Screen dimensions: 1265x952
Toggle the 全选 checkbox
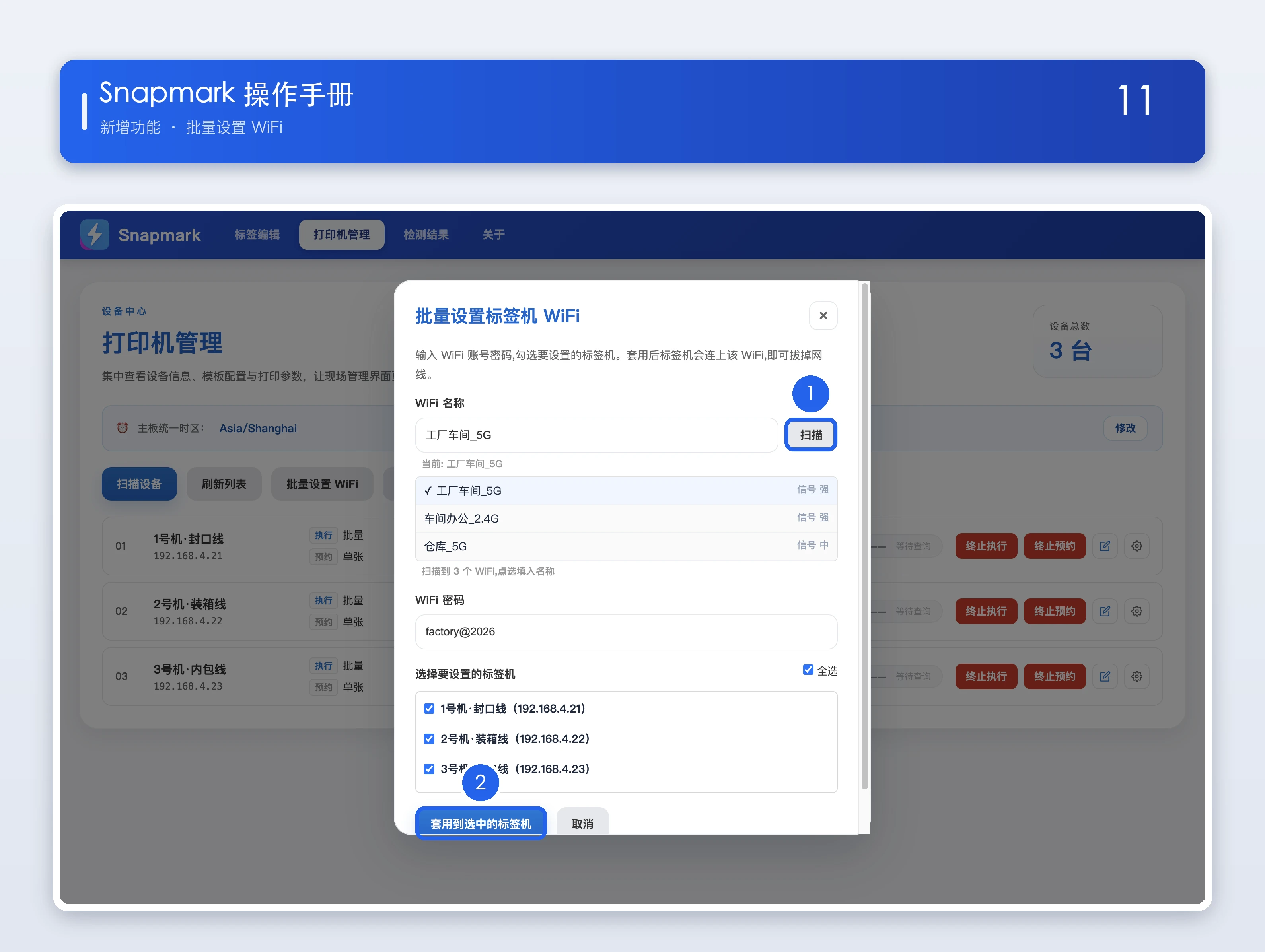click(x=808, y=670)
